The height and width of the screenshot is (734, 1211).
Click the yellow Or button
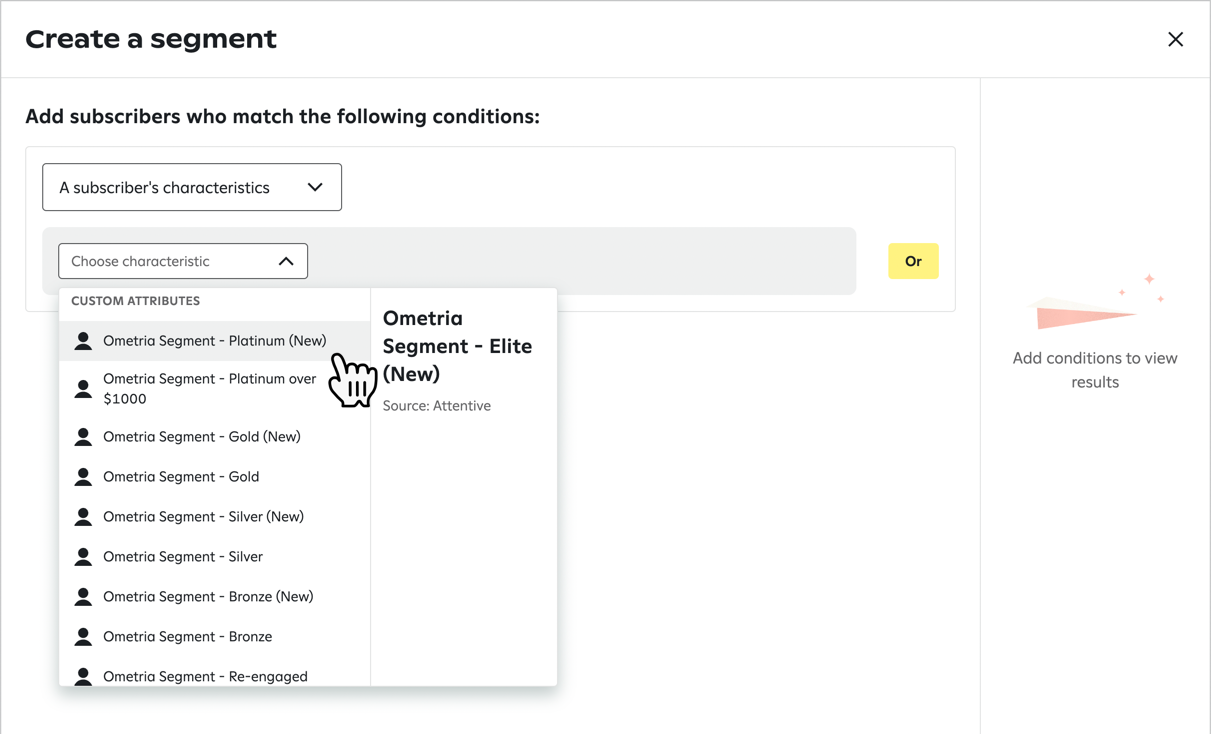(912, 260)
